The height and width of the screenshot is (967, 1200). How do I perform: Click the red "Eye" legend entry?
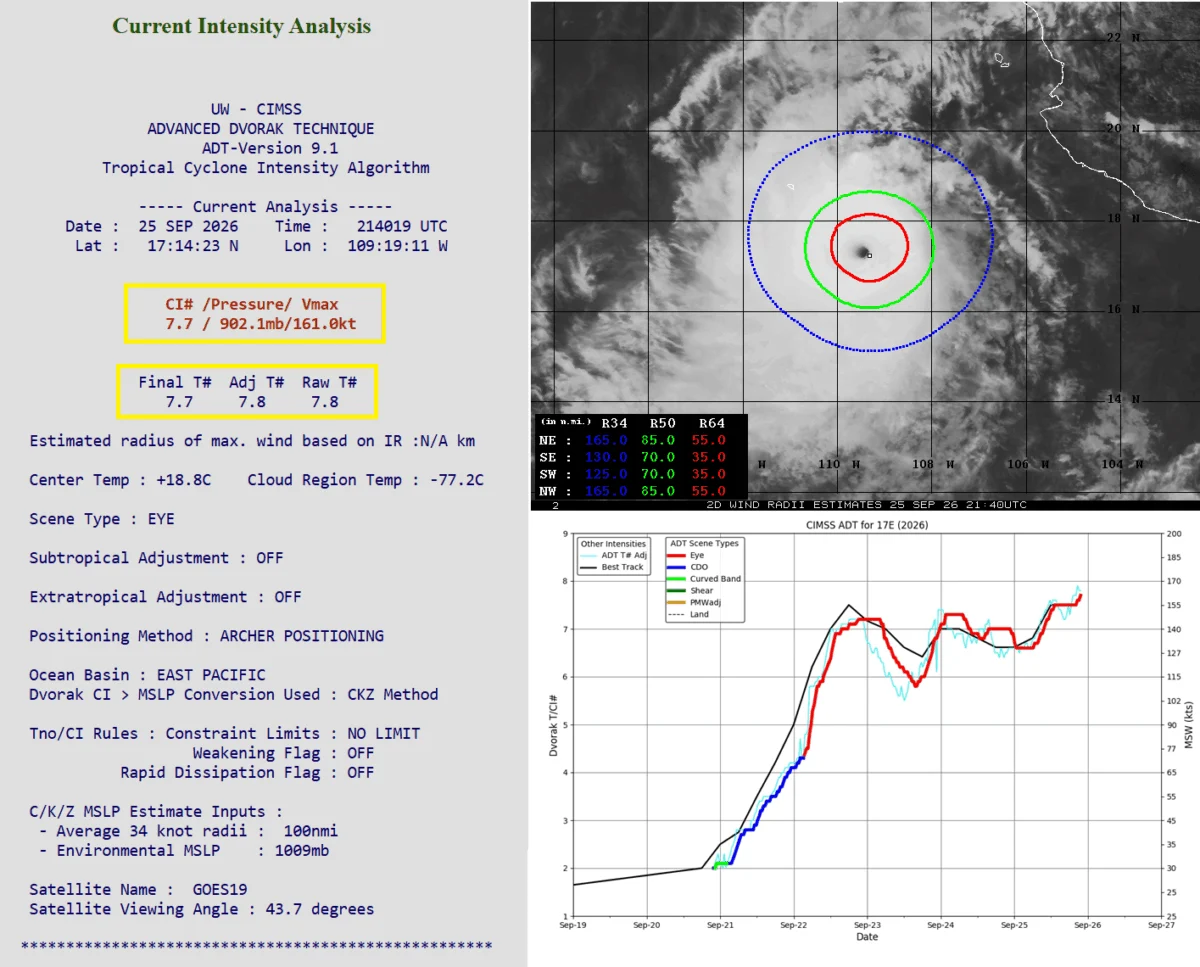(x=686, y=555)
